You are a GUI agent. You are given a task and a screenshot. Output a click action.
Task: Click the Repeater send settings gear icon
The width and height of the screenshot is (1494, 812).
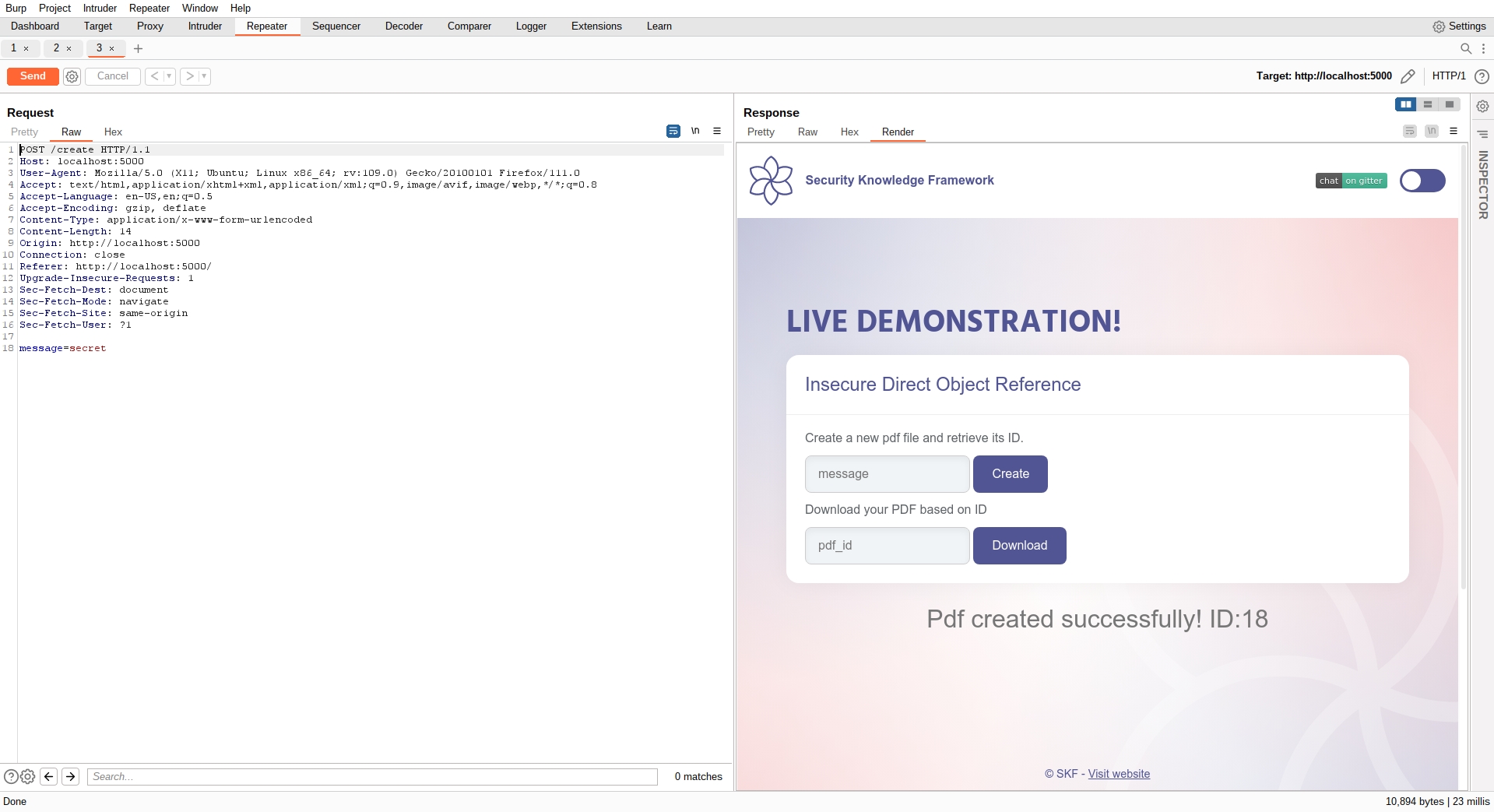[72, 76]
